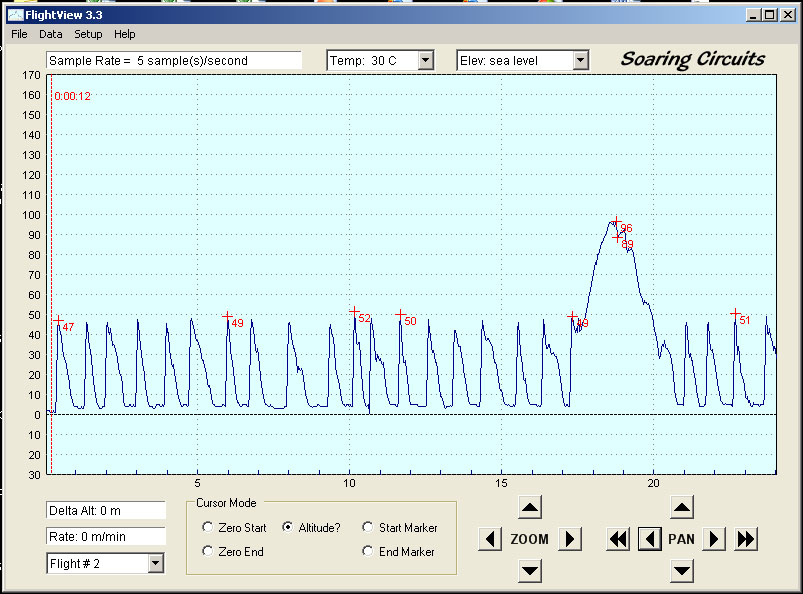Viewport: 803px width, 594px height.
Task: Open the Flight # 2 dropdown
Action: (156, 563)
